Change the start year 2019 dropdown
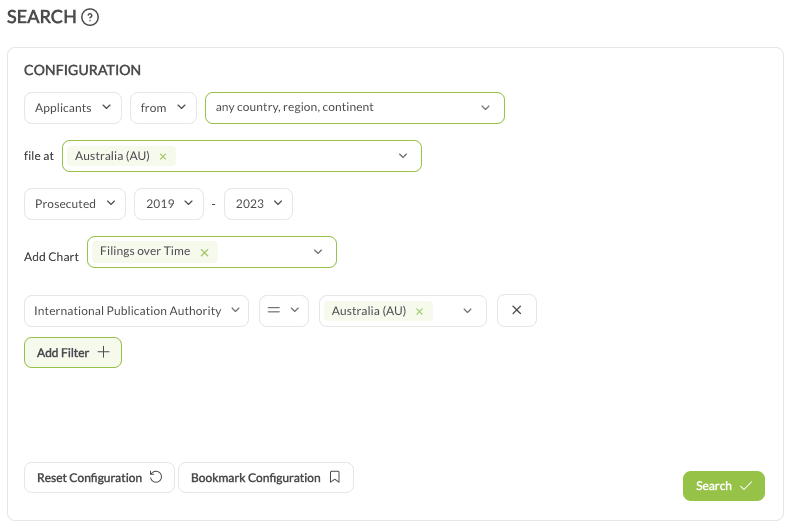The image size is (793, 528). (x=169, y=204)
